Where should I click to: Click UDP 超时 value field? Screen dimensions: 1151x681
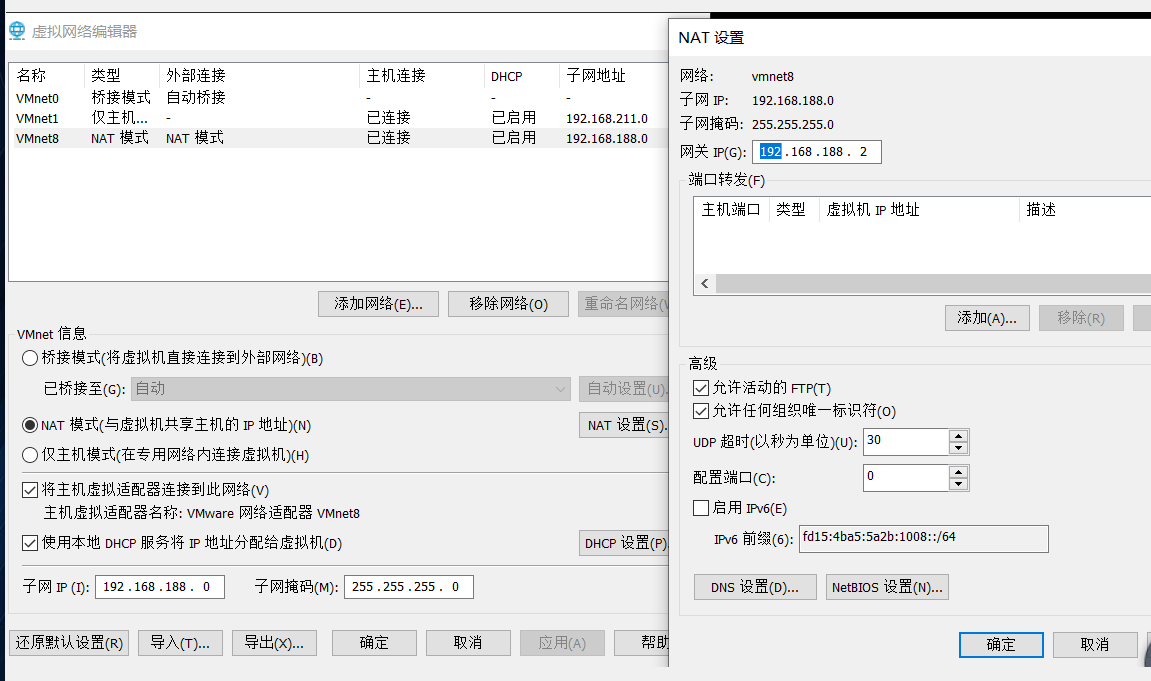coord(907,442)
